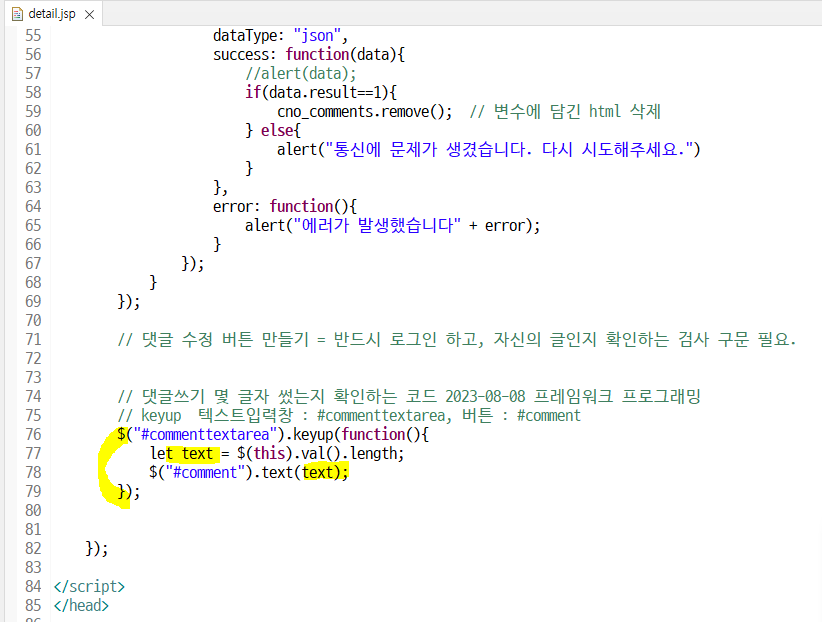Image resolution: width=822 pixels, height=622 pixels.
Task: Click line number 55 in gutter
Action: (33, 36)
